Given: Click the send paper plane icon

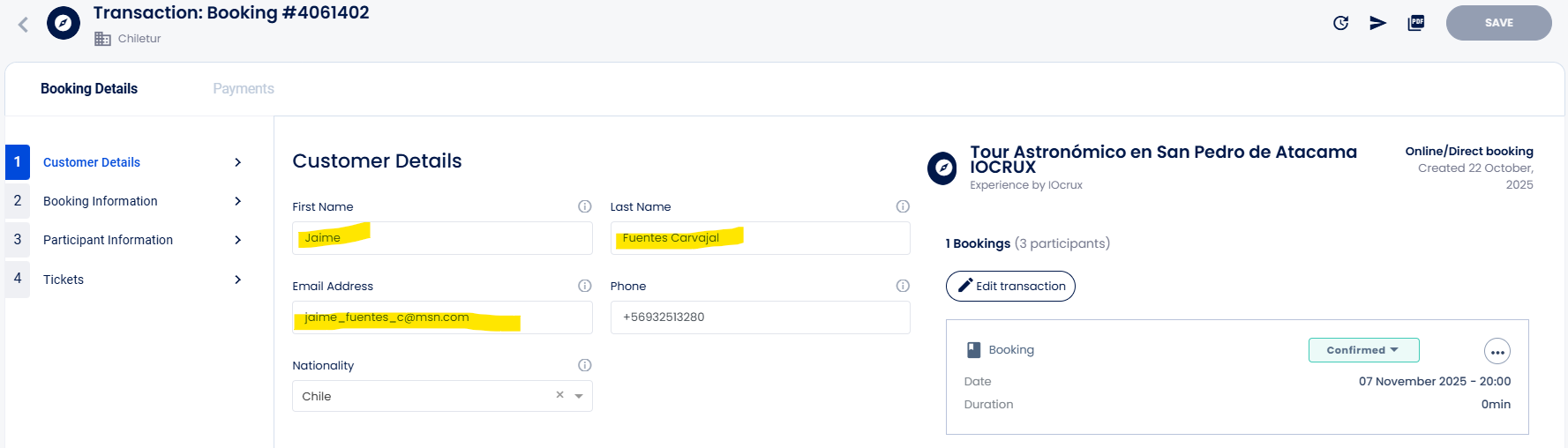Looking at the screenshot, I should coord(1377,23).
